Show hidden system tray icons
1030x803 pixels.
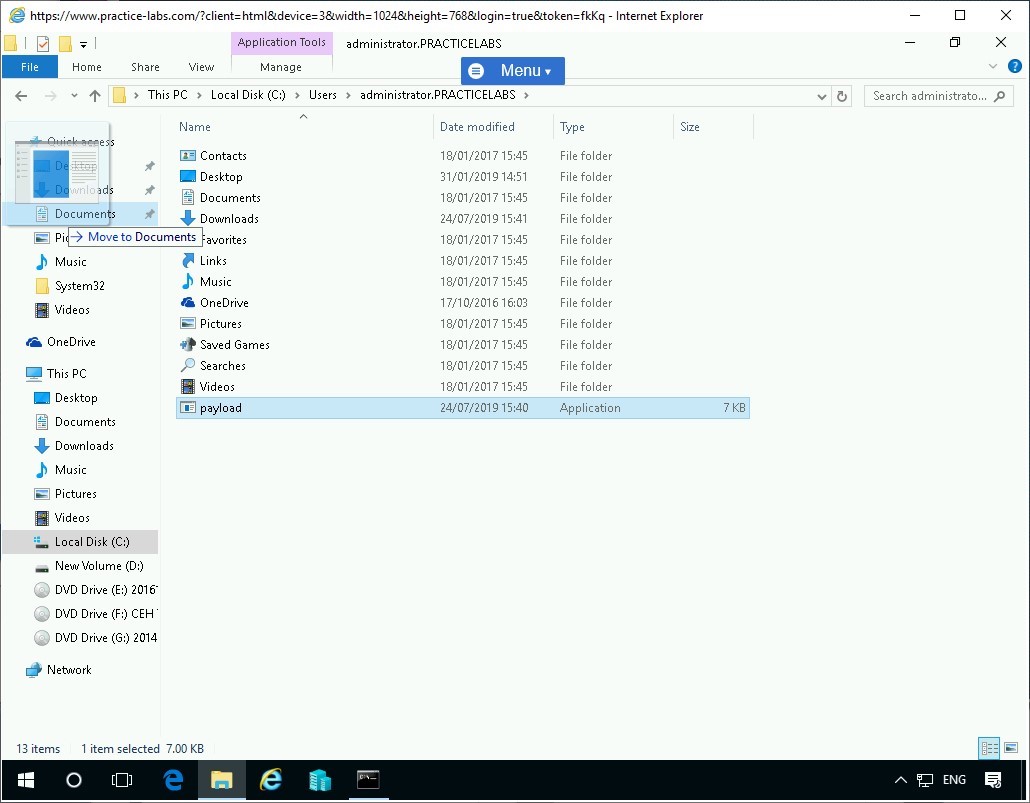pos(901,780)
